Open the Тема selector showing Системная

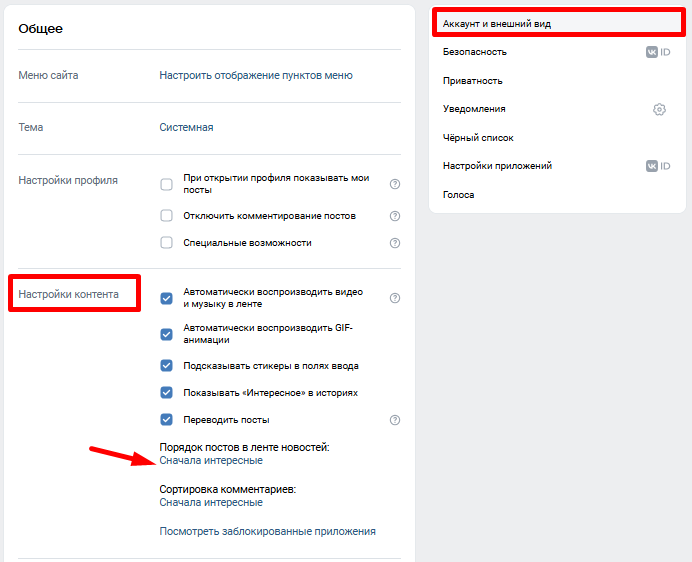pyautogui.click(x=186, y=128)
